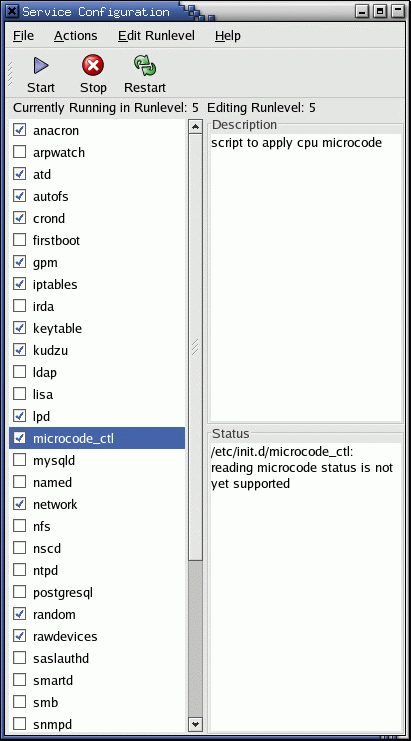Image resolution: width=411 pixels, height=741 pixels.
Task: Click the scroll up arrow of services list
Action: pos(195,127)
